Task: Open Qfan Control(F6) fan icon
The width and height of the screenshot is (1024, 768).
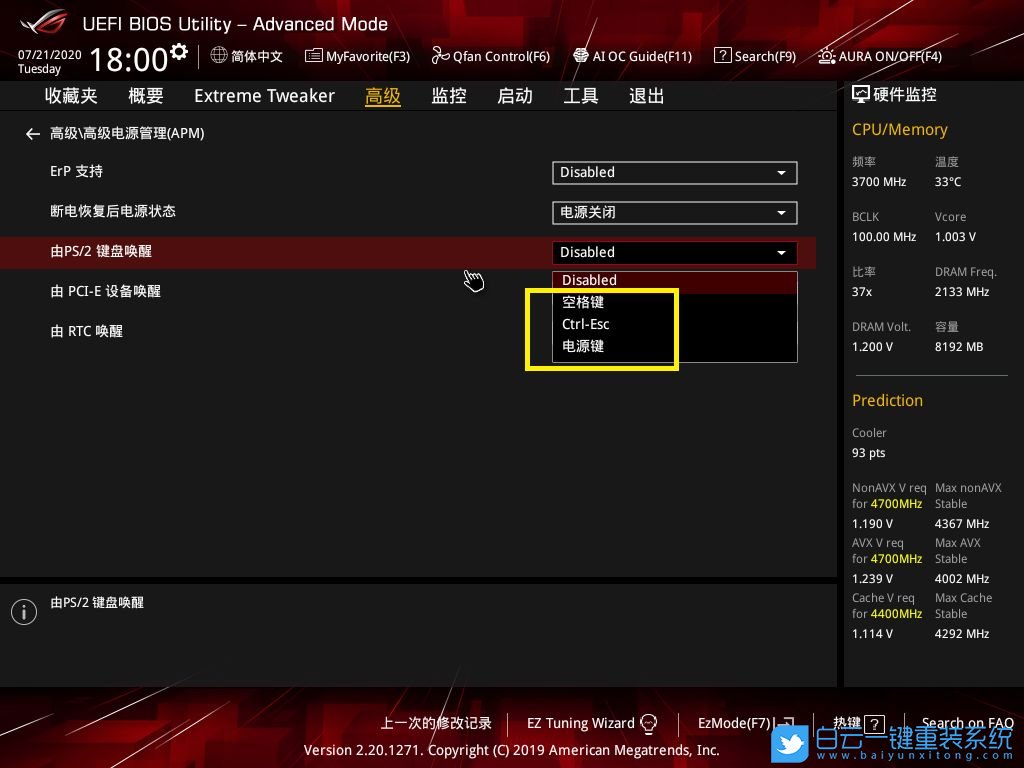Action: [x=441, y=56]
